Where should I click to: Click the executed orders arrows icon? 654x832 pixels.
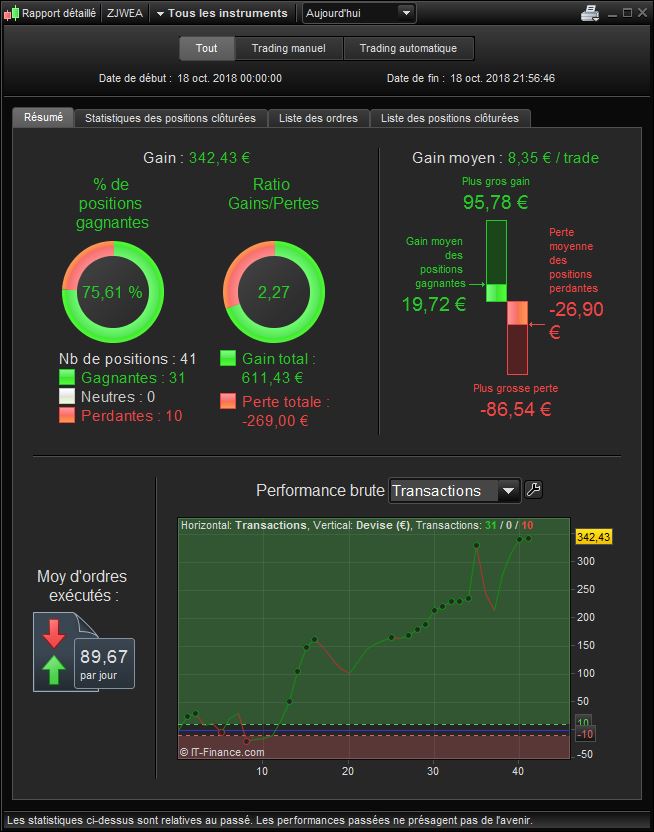[x=54, y=652]
